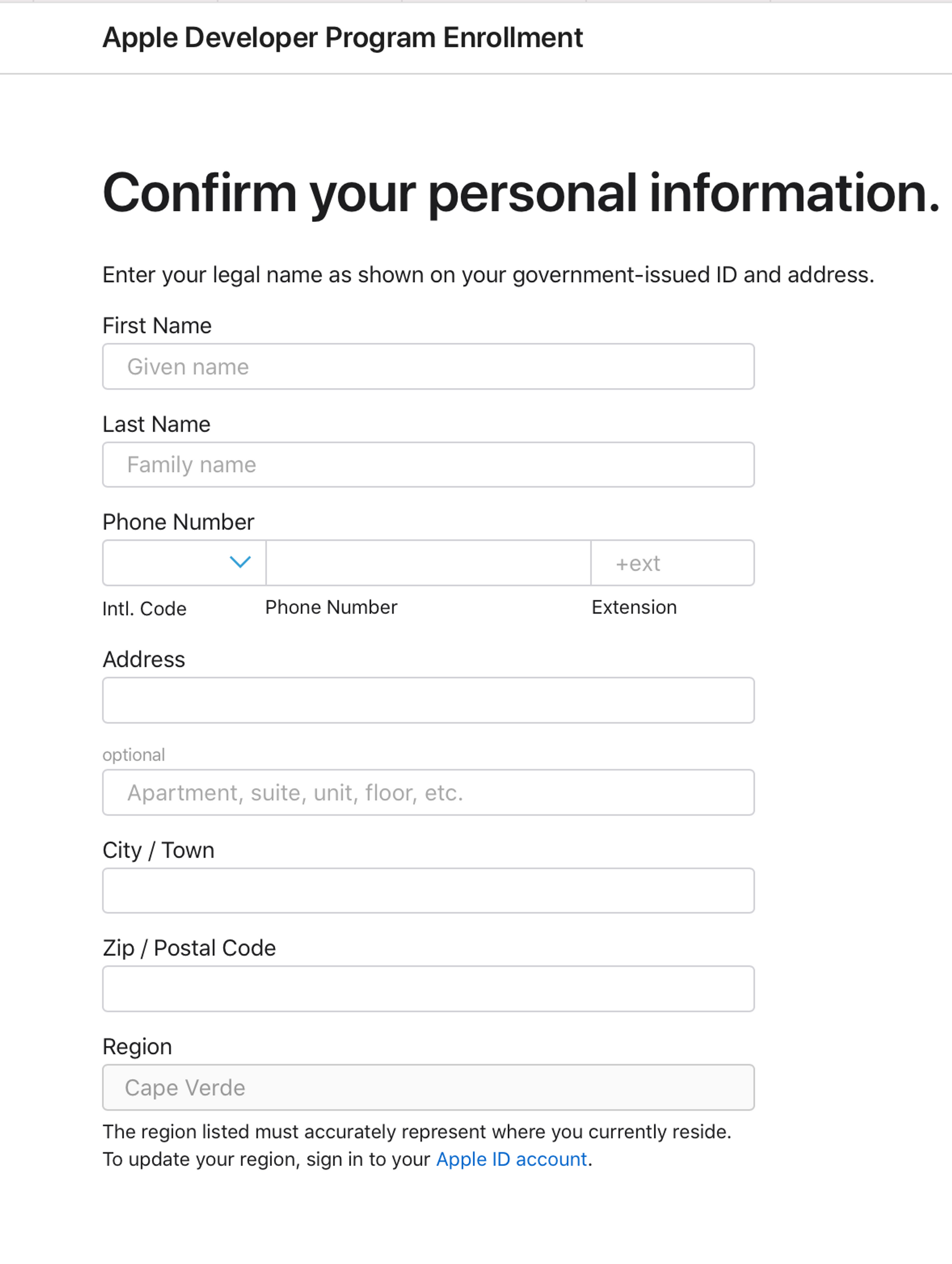
Task: Click the 'Last Name' text label
Action: click(156, 424)
